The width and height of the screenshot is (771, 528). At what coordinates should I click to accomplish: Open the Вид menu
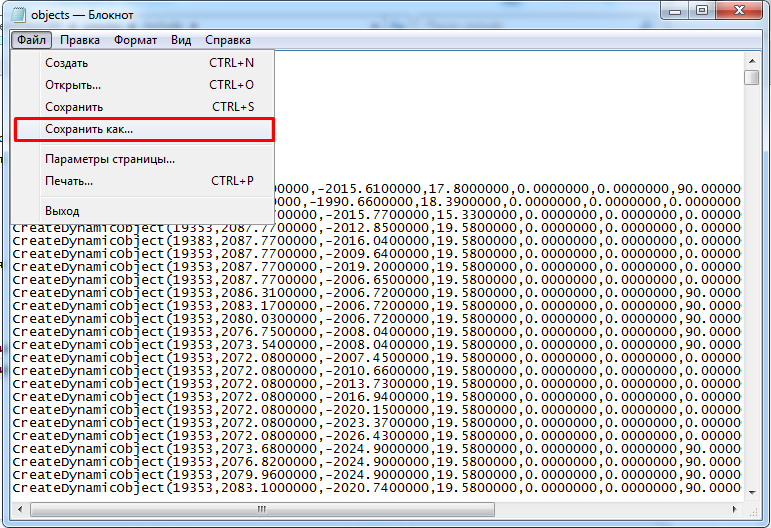pos(181,40)
